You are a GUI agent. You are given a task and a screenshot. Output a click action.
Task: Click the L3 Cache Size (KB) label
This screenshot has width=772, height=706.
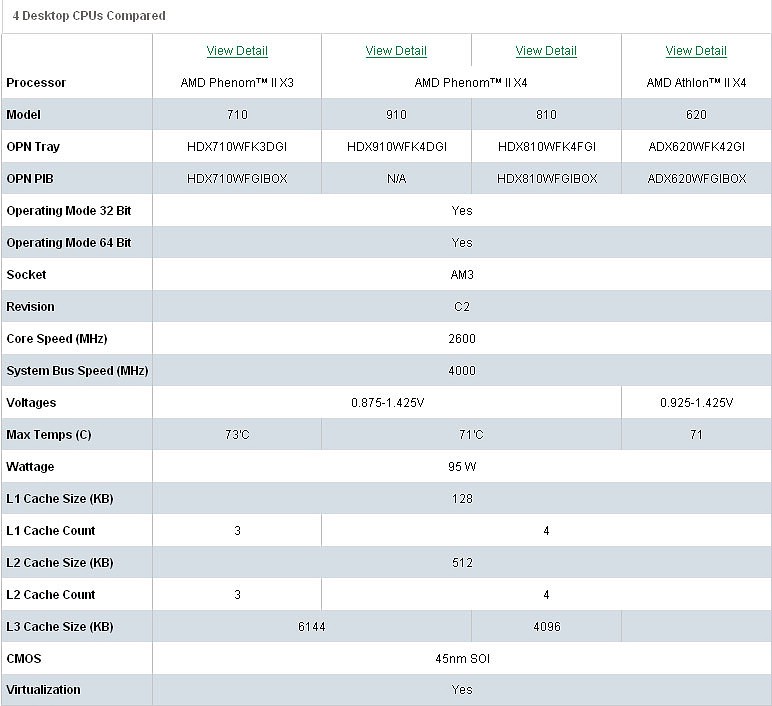60,627
